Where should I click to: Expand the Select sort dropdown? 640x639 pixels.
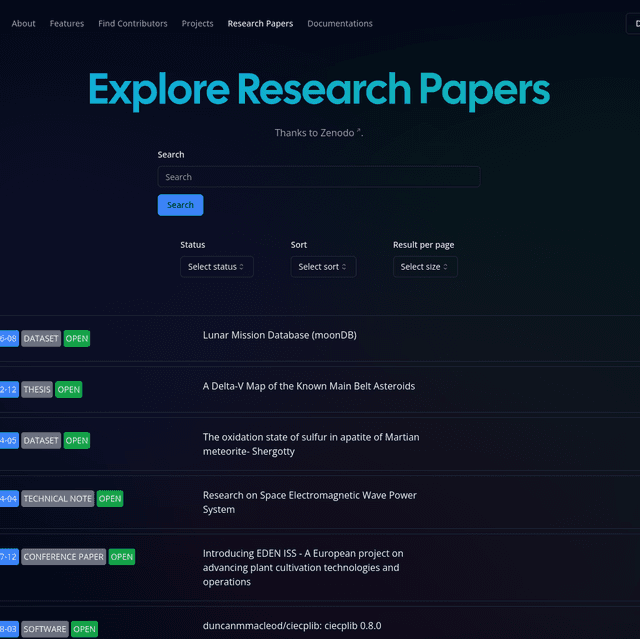[x=323, y=267]
